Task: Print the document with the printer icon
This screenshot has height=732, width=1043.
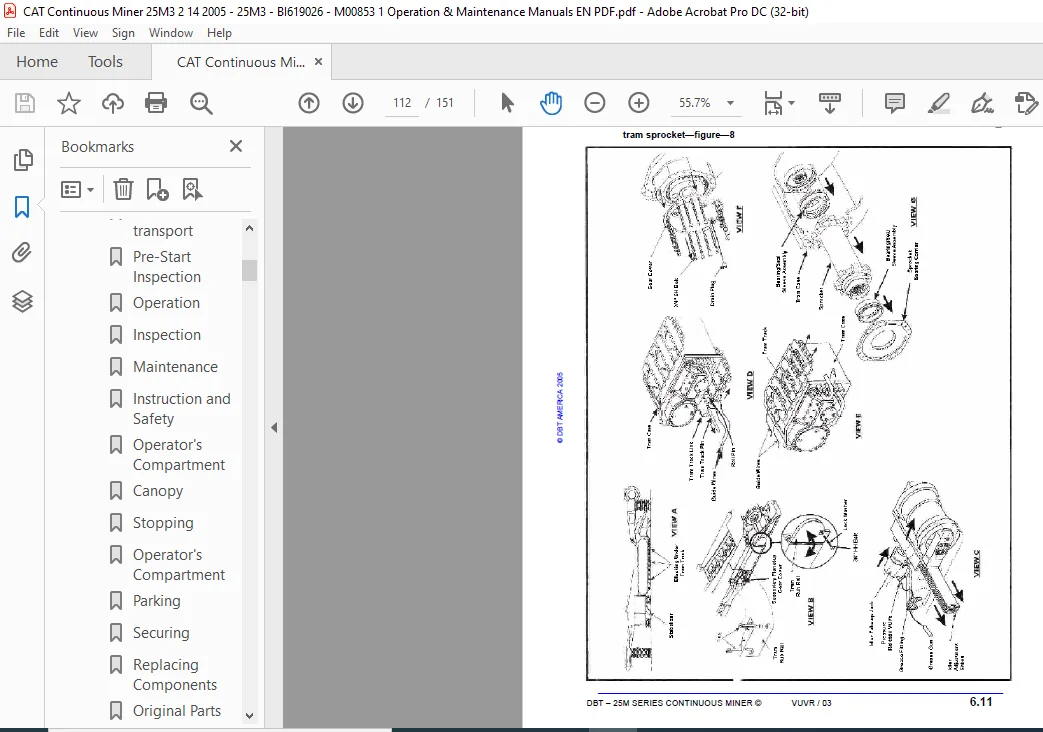Action: point(156,103)
